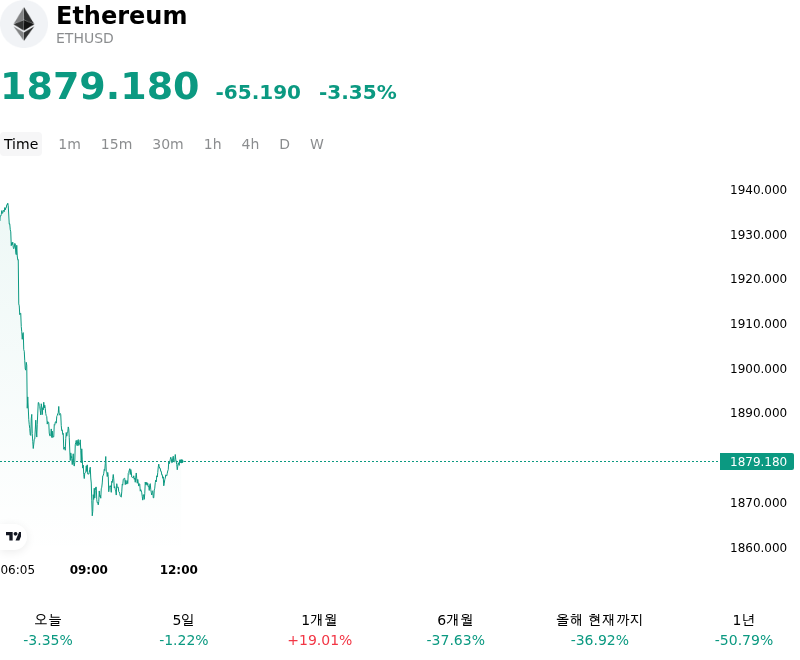This screenshot has height=660, width=800.
Task: Select the 1년 performance range
Action: click(x=744, y=630)
